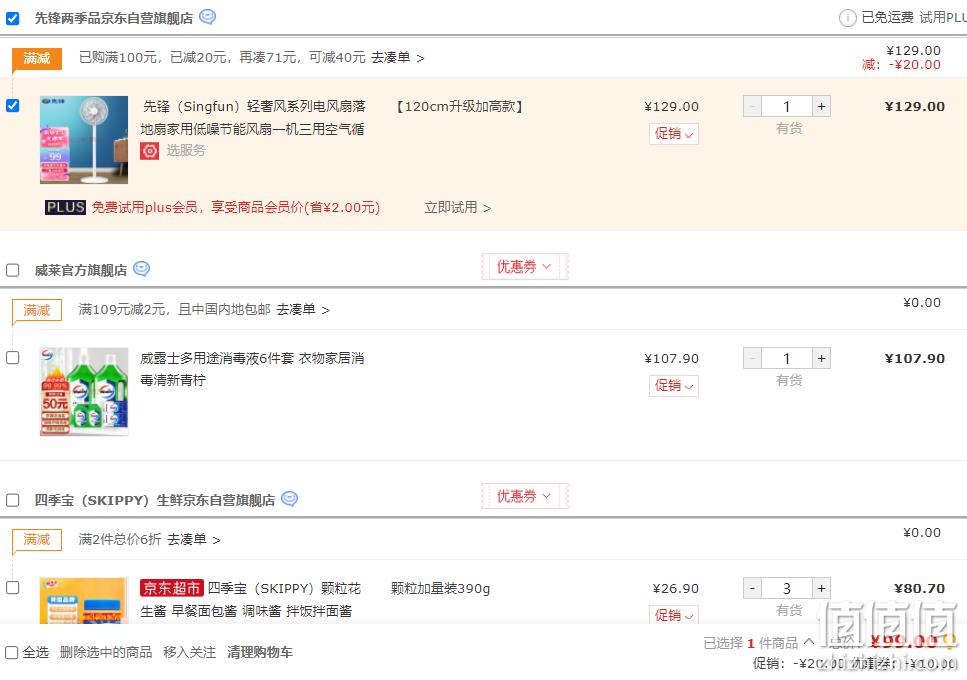Image resolution: width=967 pixels, height=680 pixels.
Task: Open the 先锋 fan product thumbnail
Action: pyautogui.click(x=84, y=140)
